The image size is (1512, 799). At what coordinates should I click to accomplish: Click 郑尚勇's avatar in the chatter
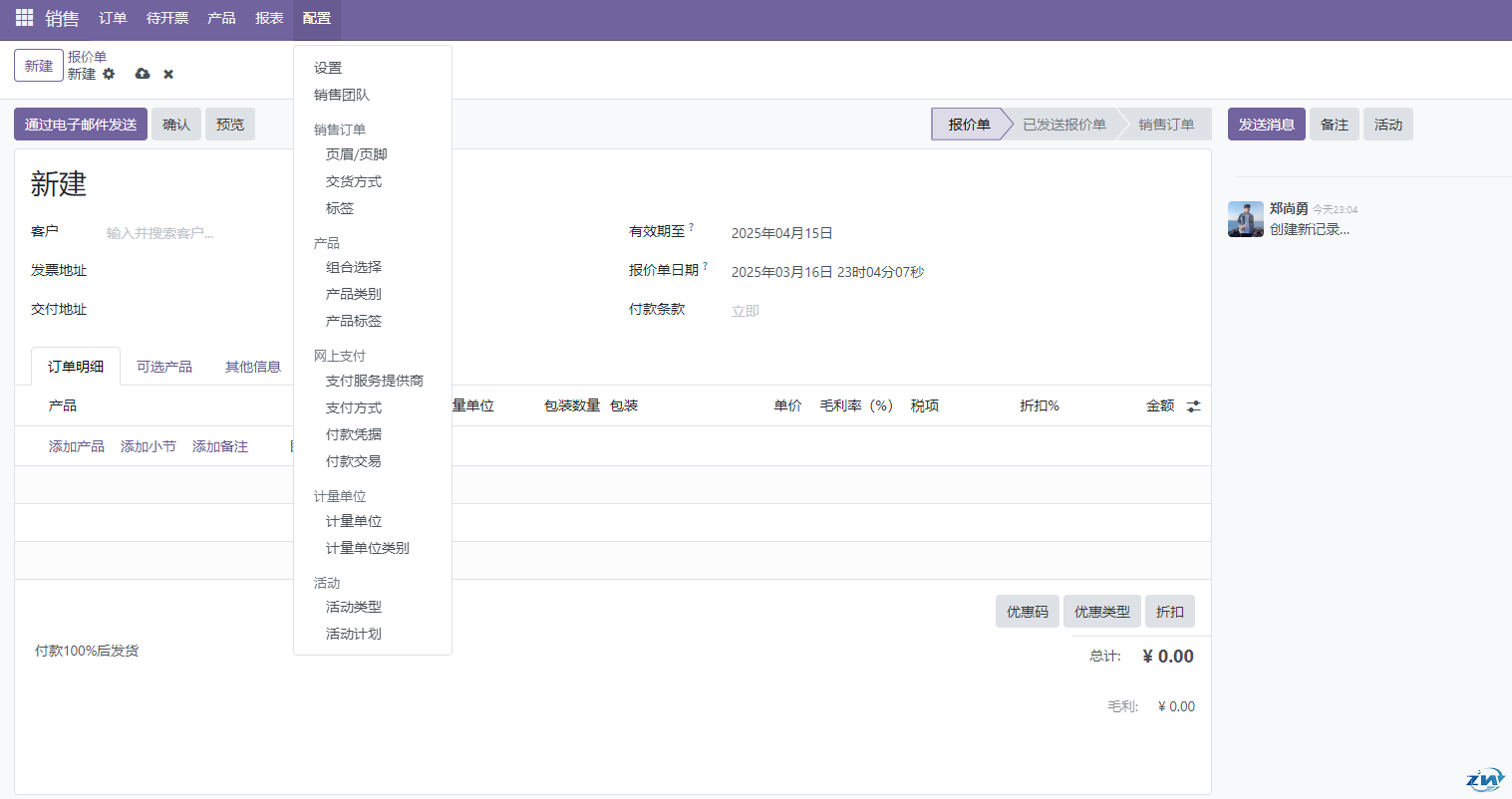(x=1245, y=219)
